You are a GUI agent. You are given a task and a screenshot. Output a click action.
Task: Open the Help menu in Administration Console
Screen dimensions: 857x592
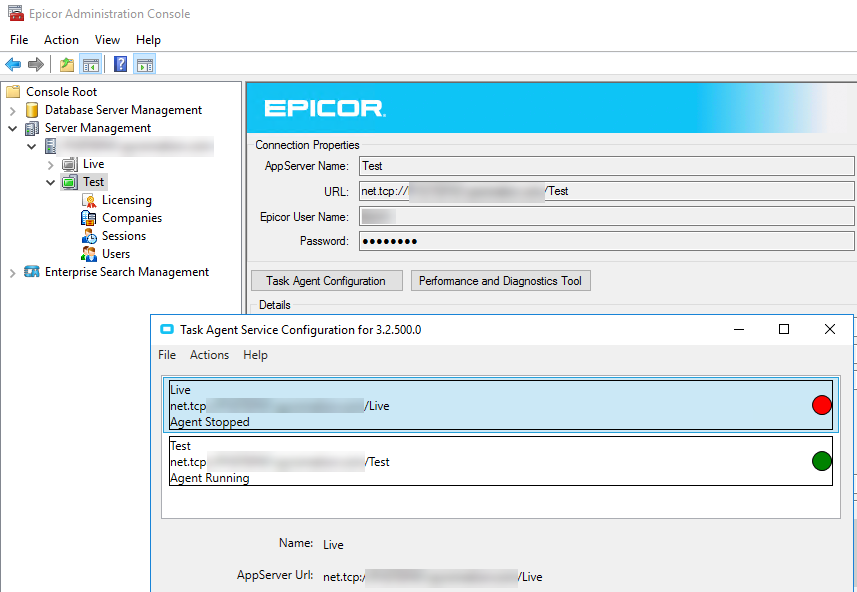148,40
